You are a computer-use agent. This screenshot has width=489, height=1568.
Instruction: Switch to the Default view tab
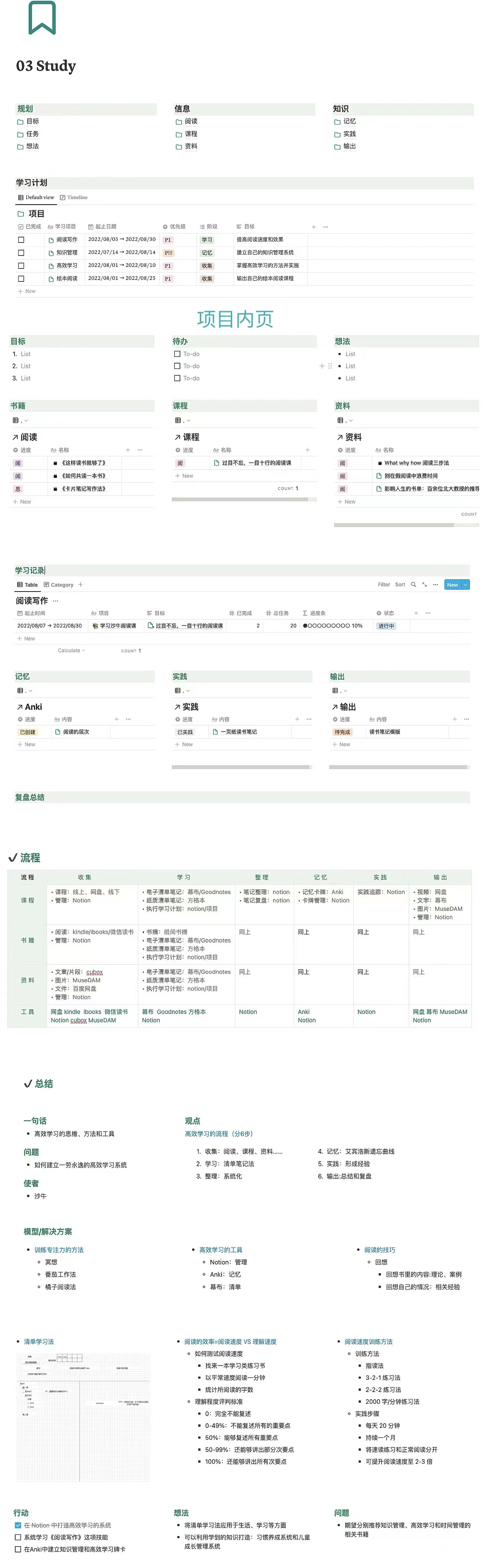point(36,197)
